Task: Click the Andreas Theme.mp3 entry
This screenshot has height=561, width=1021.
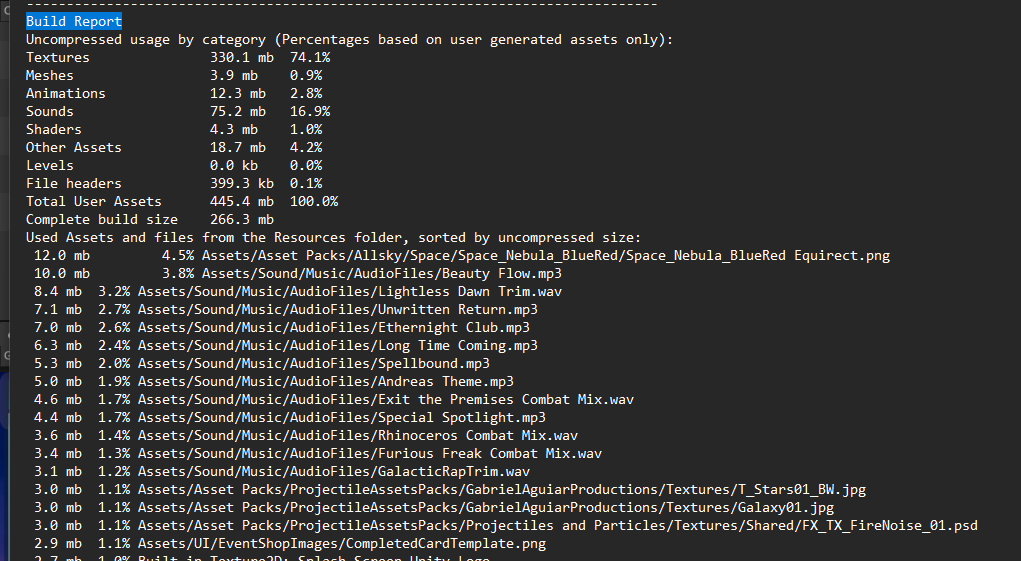Action: point(326,381)
